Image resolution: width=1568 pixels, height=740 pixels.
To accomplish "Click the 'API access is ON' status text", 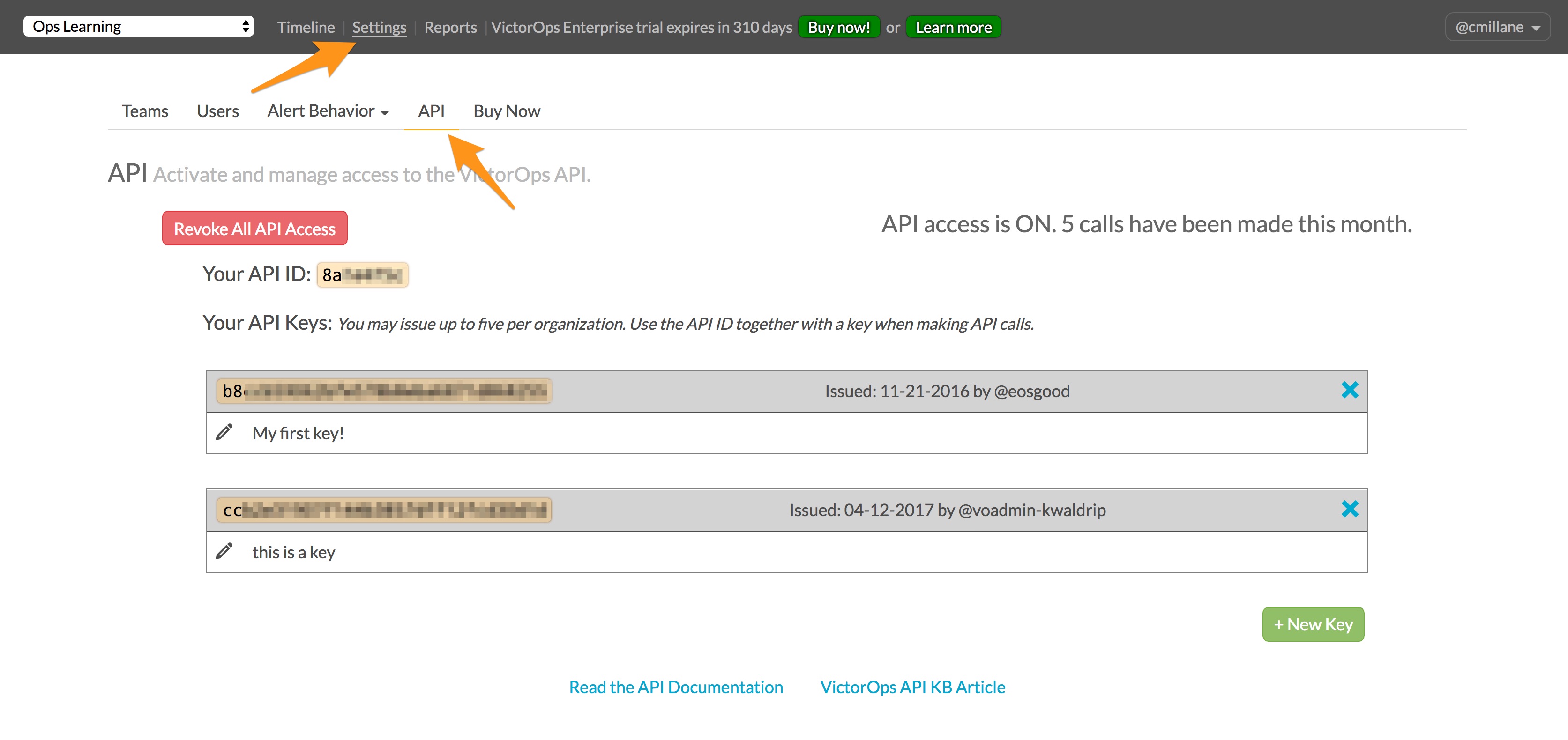I will pyautogui.click(x=1146, y=224).
